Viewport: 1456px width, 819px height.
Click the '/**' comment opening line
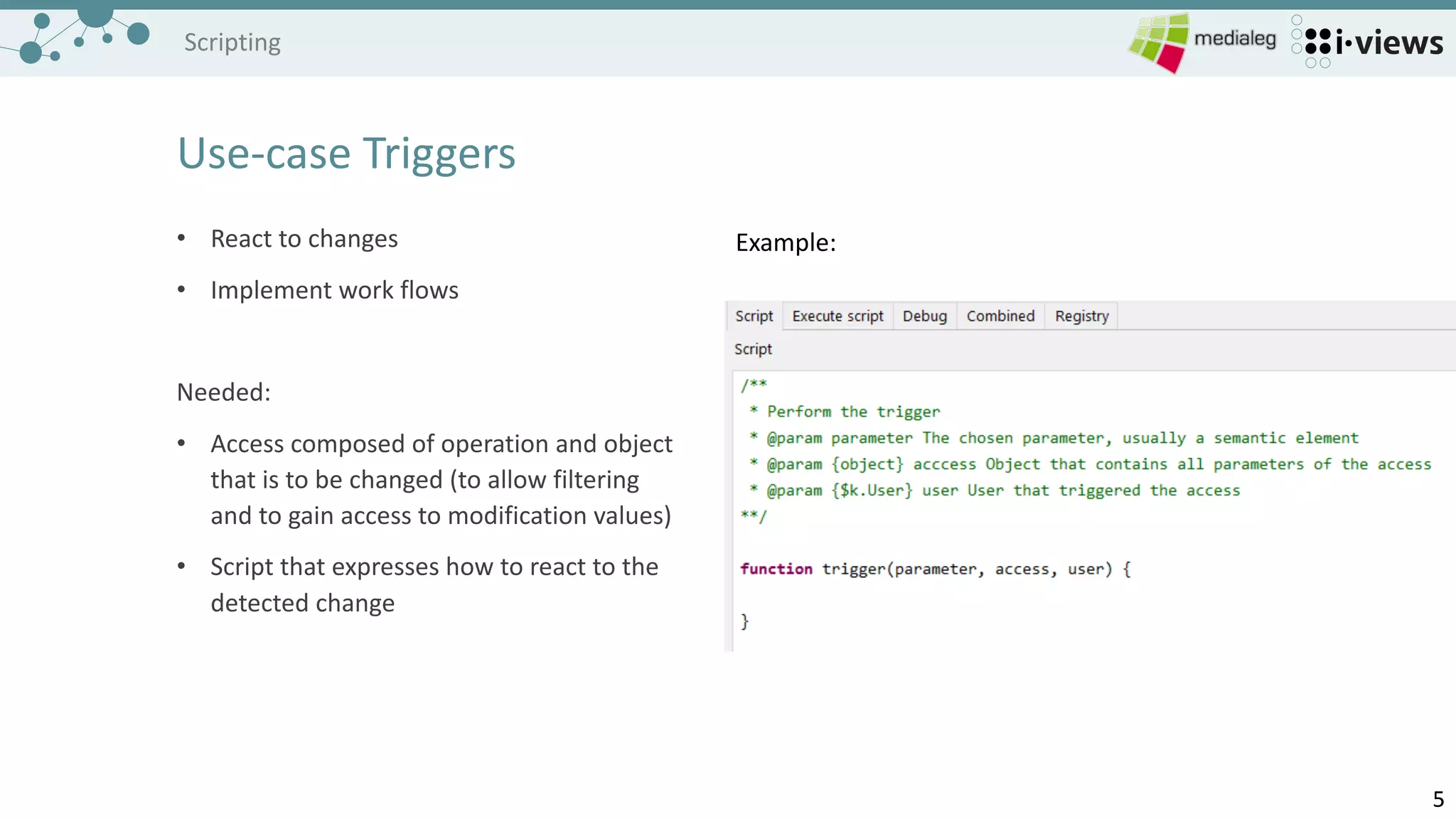click(x=754, y=385)
